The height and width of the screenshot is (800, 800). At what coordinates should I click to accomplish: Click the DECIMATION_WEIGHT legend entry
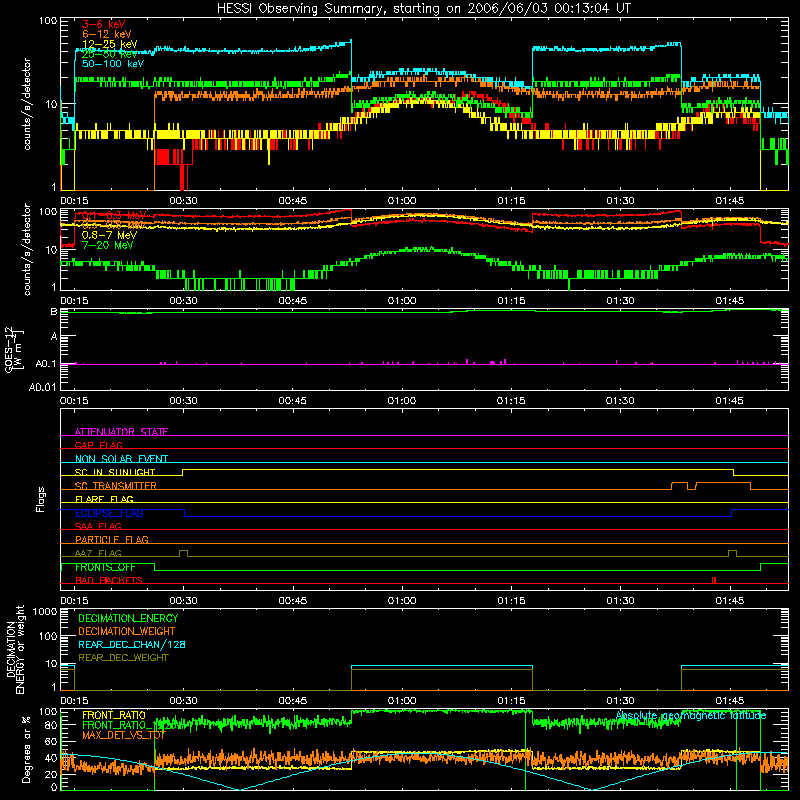click(x=127, y=631)
